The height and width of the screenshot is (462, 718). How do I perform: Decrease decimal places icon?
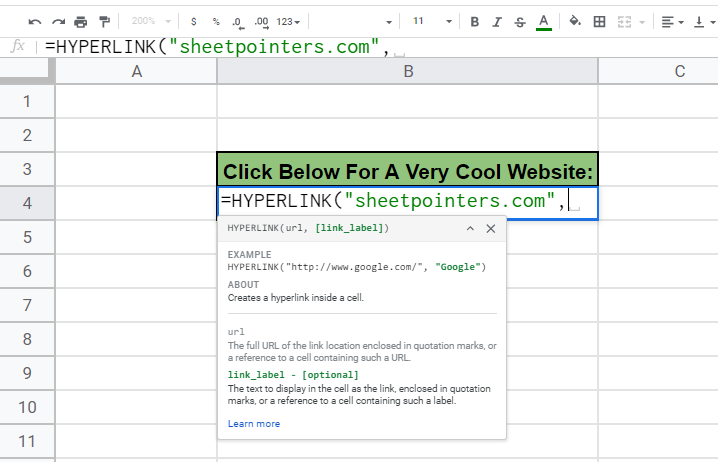(x=238, y=22)
